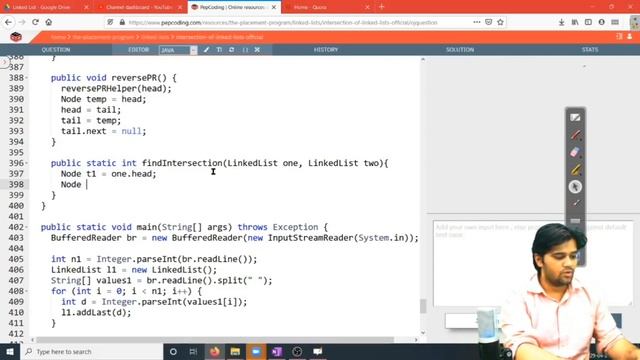The height and width of the screenshot is (360, 640).
Task: Open the browser home page icon
Action: click(x=49, y=22)
